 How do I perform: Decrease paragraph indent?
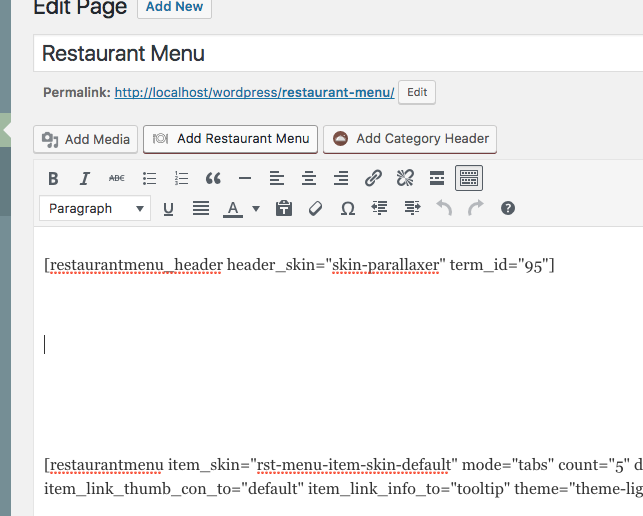(x=379, y=209)
